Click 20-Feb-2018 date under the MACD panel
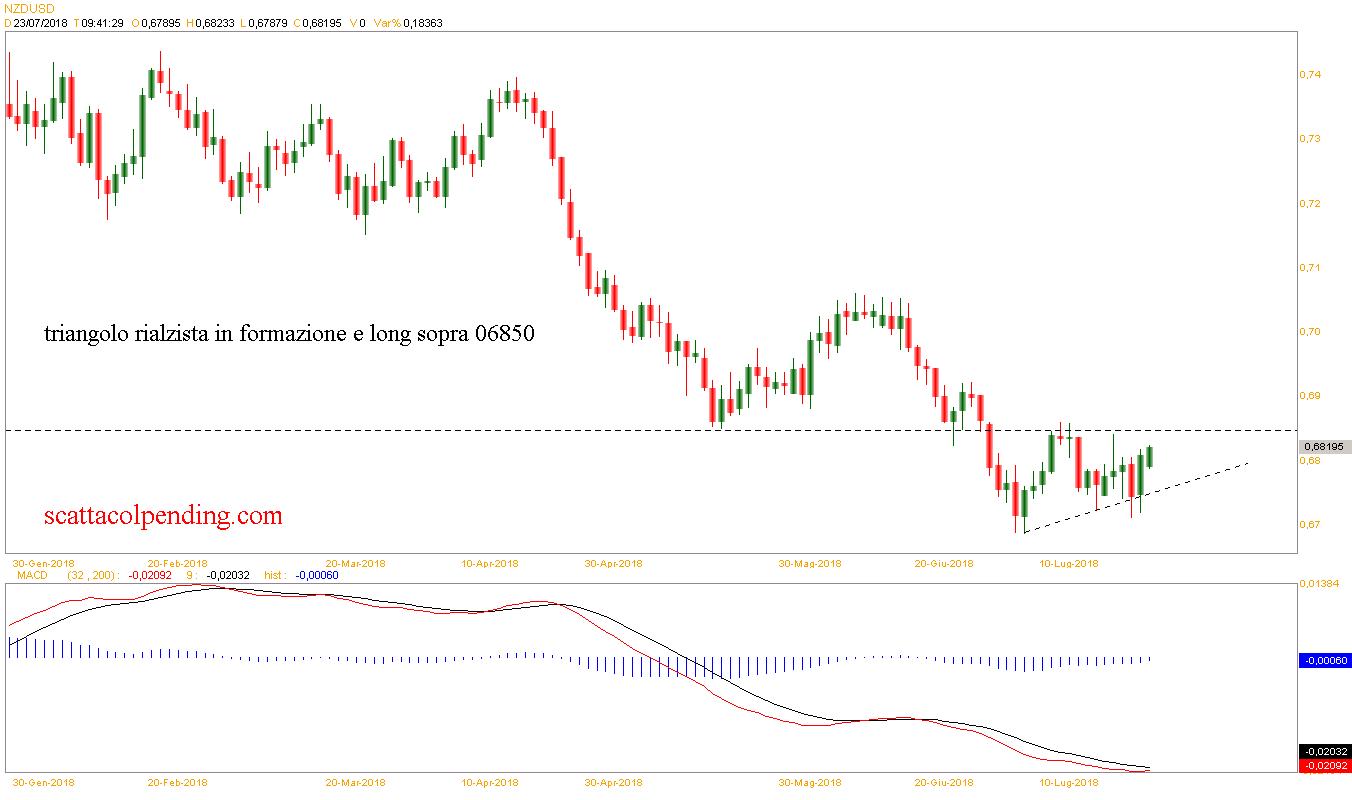Image resolution: width=1352 pixels, height=800 pixels. point(177,782)
